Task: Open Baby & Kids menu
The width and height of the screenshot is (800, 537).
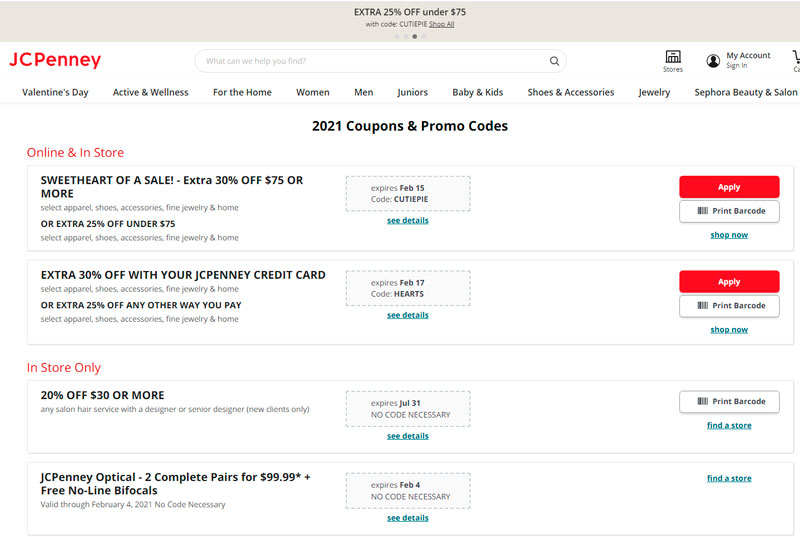Action: point(478,92)
